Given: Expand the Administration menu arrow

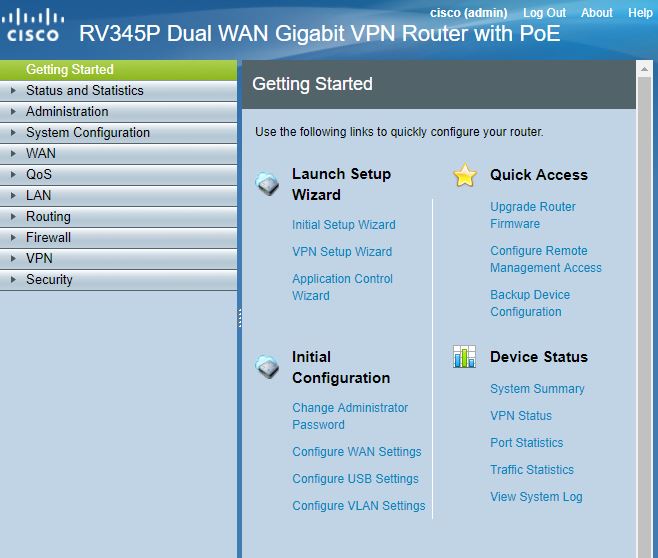Looking at the screenshot, I should click(13, 111).
